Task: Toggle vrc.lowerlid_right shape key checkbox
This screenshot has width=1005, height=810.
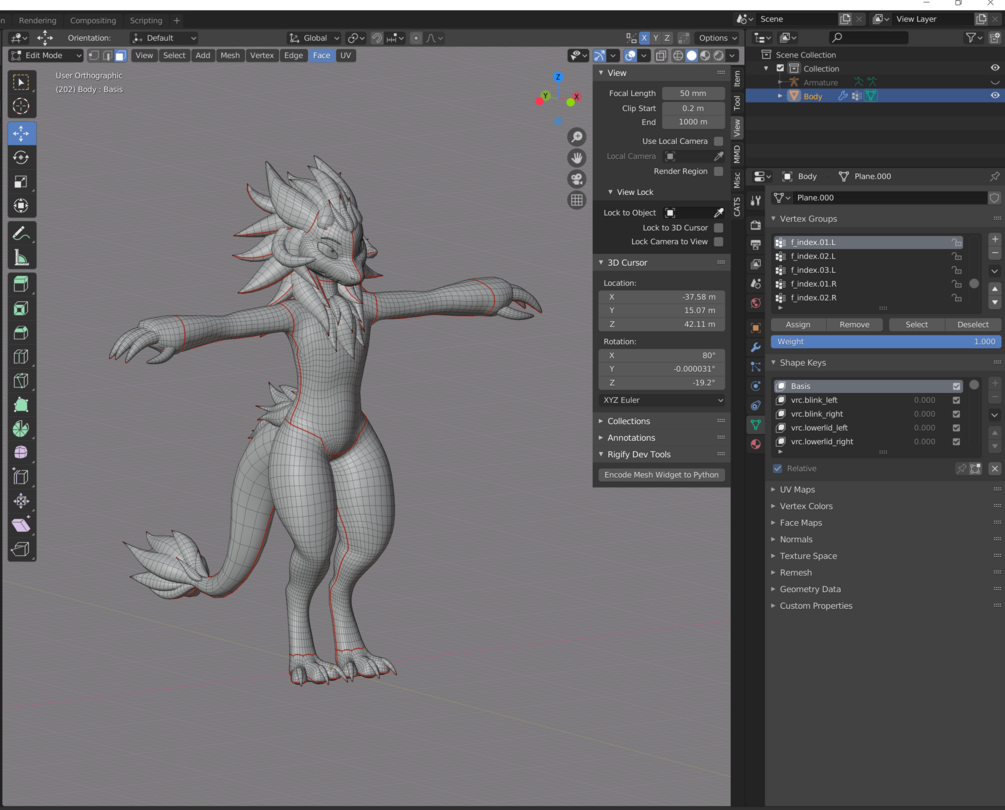Action: click(x=956, y=442)
